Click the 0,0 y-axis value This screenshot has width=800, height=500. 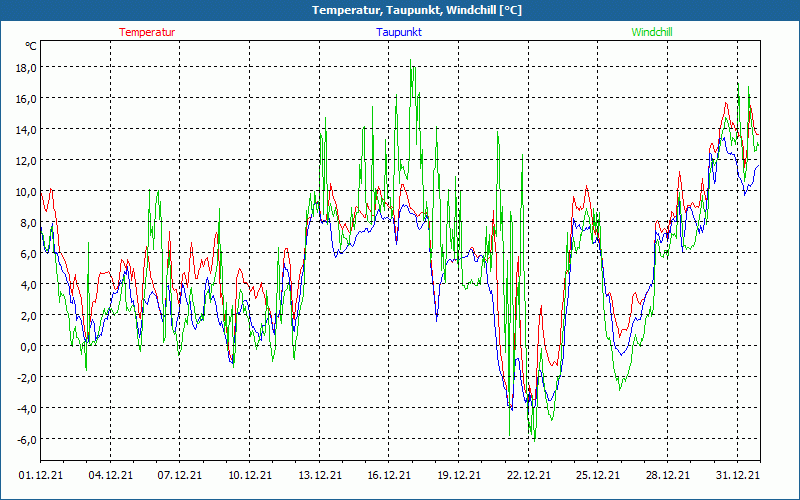(28, 347)
